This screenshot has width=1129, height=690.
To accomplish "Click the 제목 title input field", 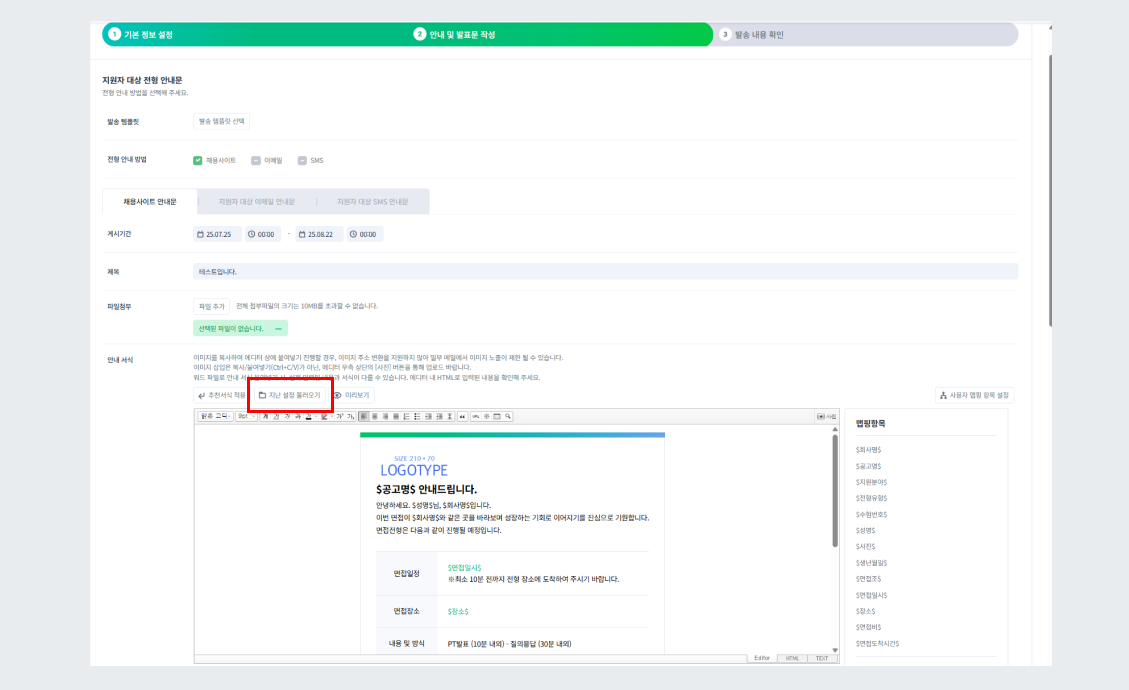I will pyautogui.click(x=605, y=271).
